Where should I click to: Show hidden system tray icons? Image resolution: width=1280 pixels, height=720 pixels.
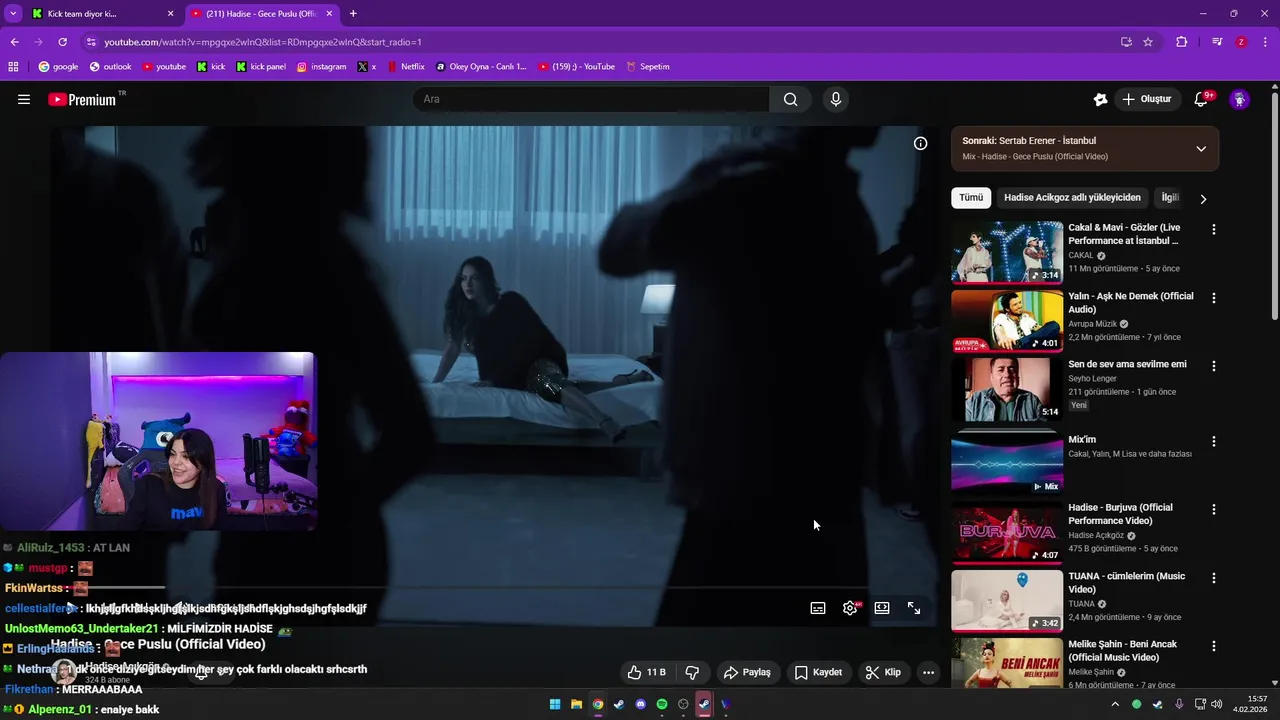(1115, 704)
